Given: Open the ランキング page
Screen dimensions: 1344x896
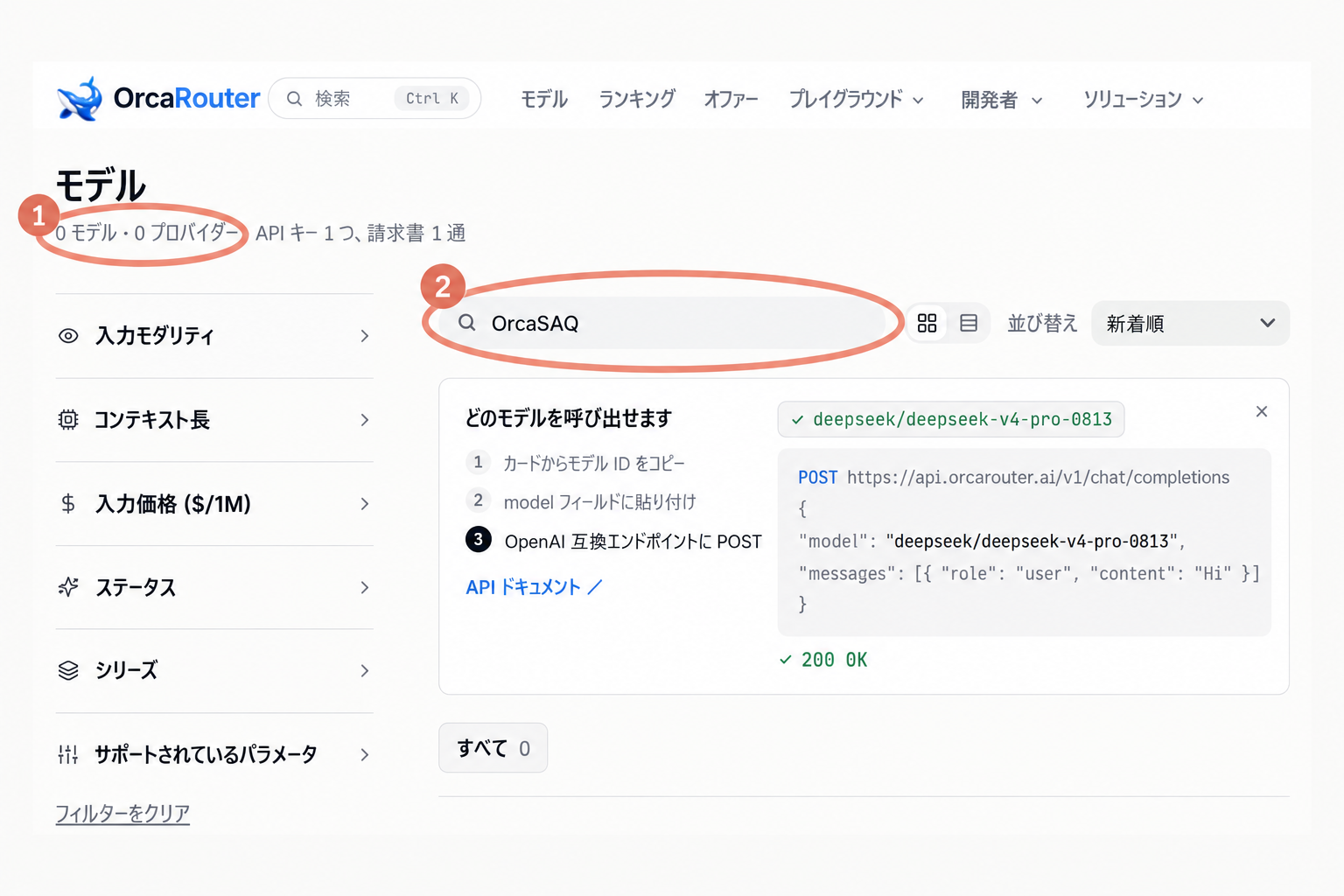Looking at the screenshot, I should click(637, 99).
